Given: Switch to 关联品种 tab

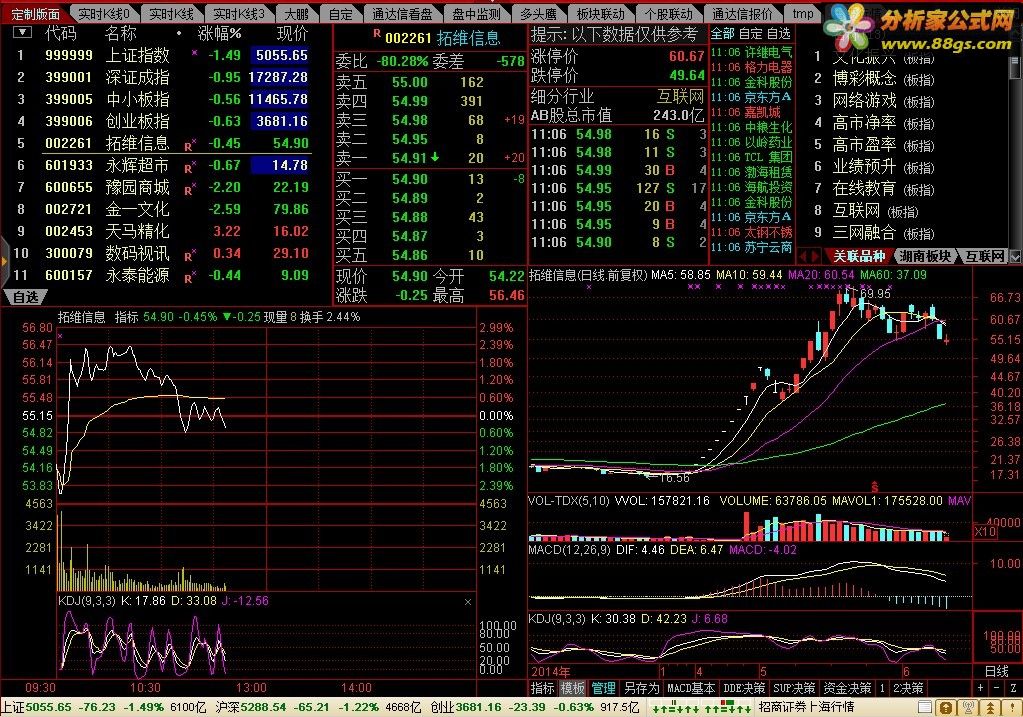Looking at the screenshot, I should [x=859, y=256].
